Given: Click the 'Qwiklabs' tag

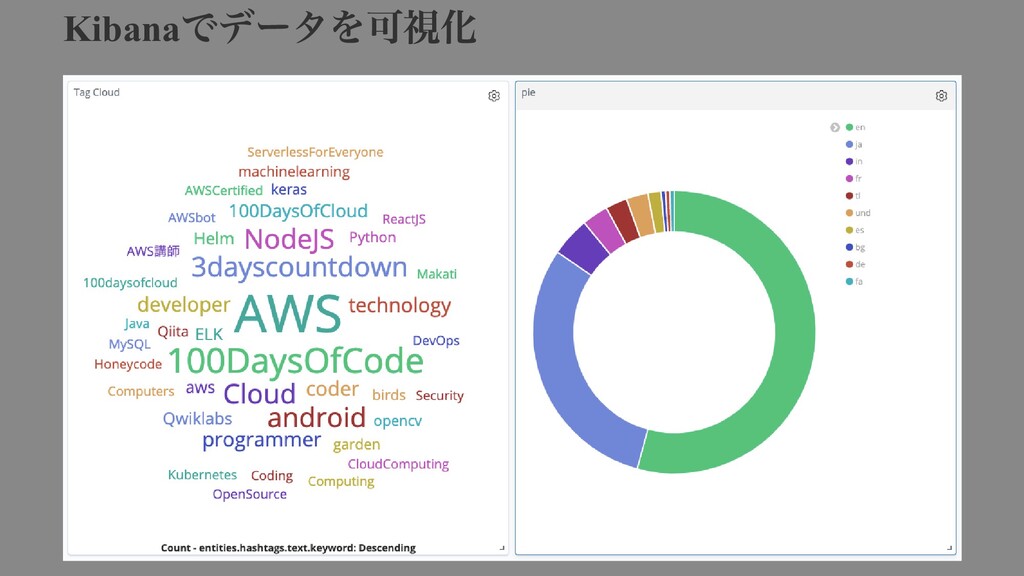Looking at the screenshot, I should coord(197,419).
